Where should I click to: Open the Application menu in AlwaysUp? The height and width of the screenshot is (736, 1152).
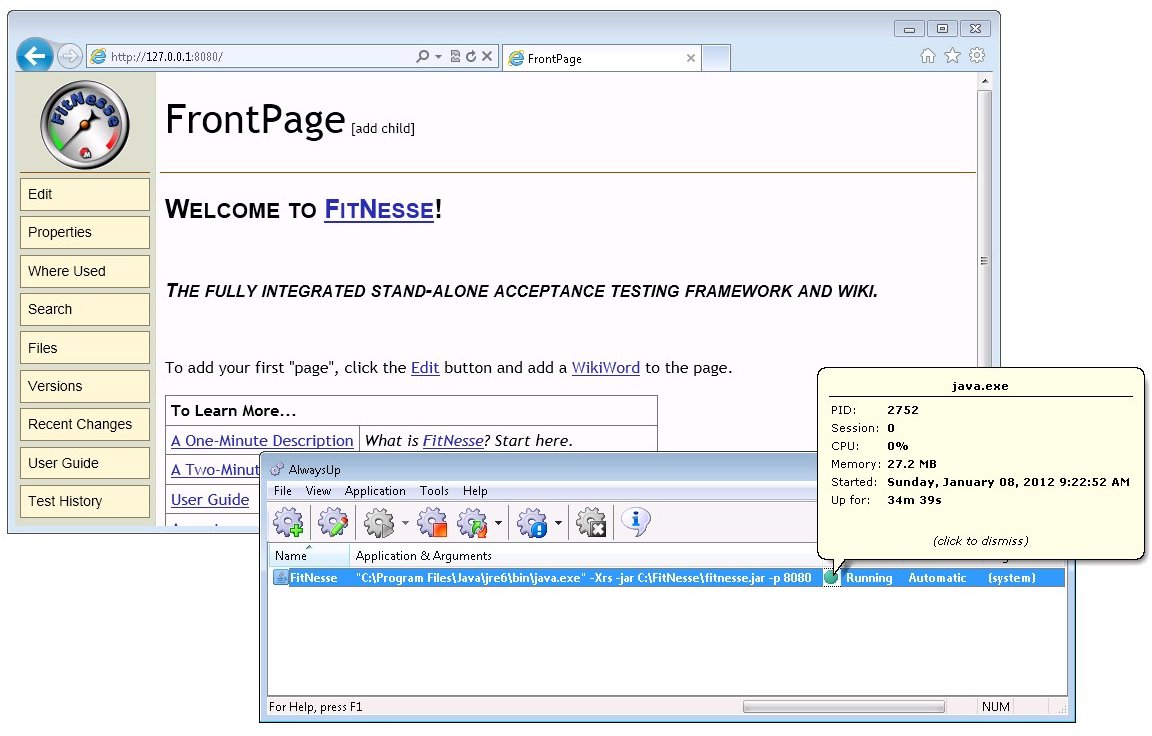point(375,491)
